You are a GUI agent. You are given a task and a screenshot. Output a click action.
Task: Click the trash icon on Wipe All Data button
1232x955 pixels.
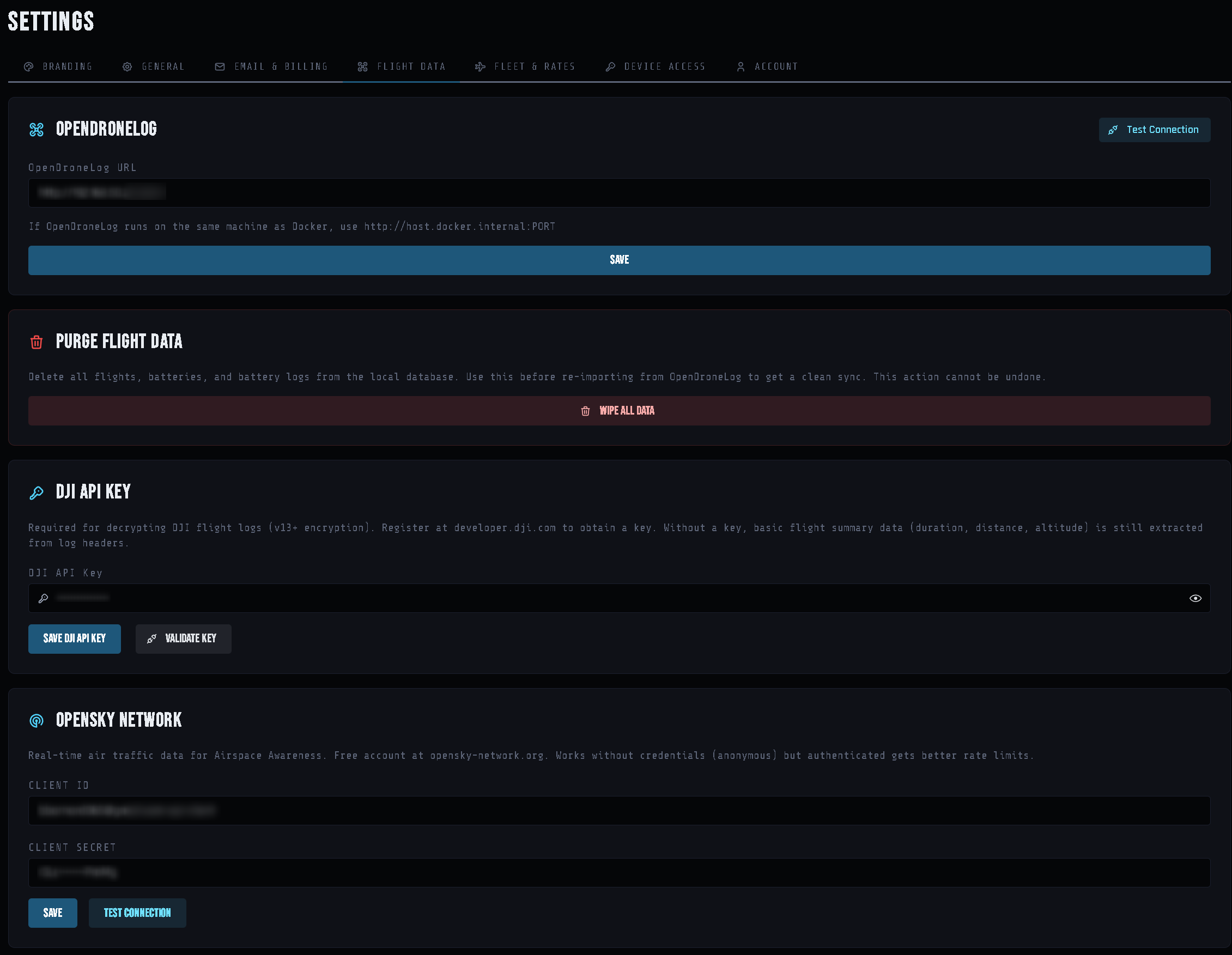586,411
